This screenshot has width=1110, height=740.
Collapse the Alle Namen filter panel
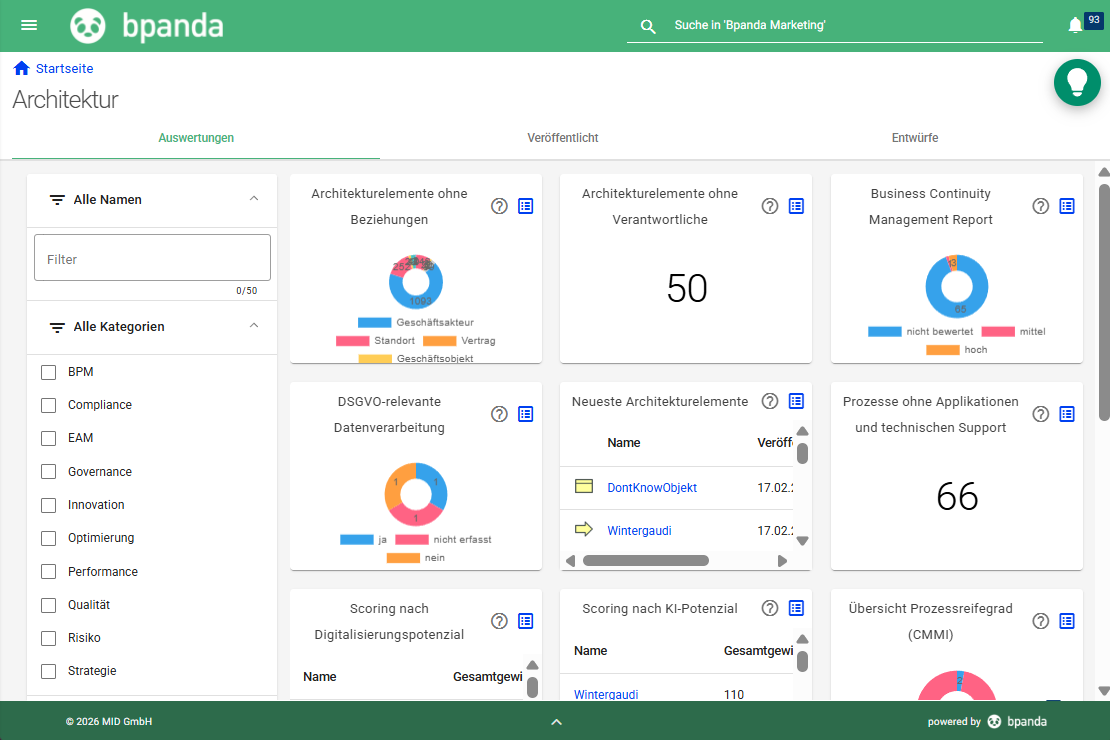pyautogui.click(x=255, y=199)
